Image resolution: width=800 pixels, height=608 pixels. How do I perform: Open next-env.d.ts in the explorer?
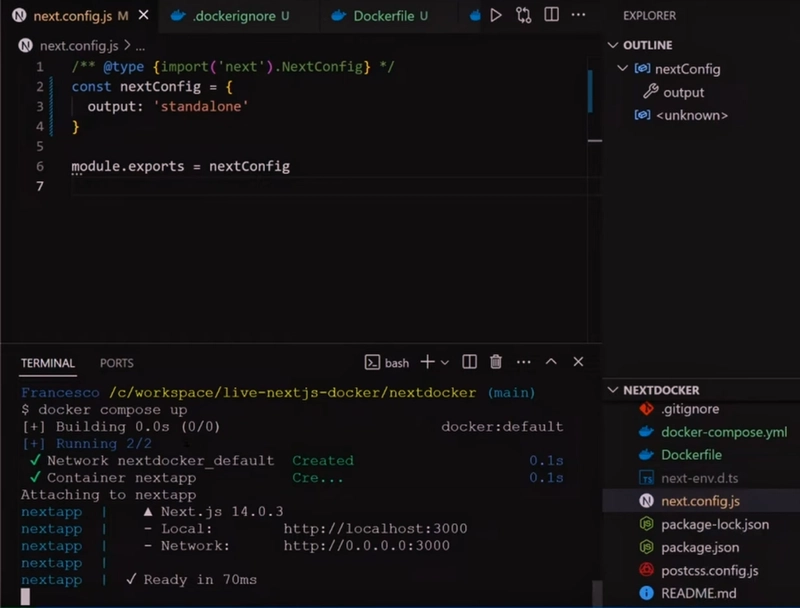coord(699,478)
